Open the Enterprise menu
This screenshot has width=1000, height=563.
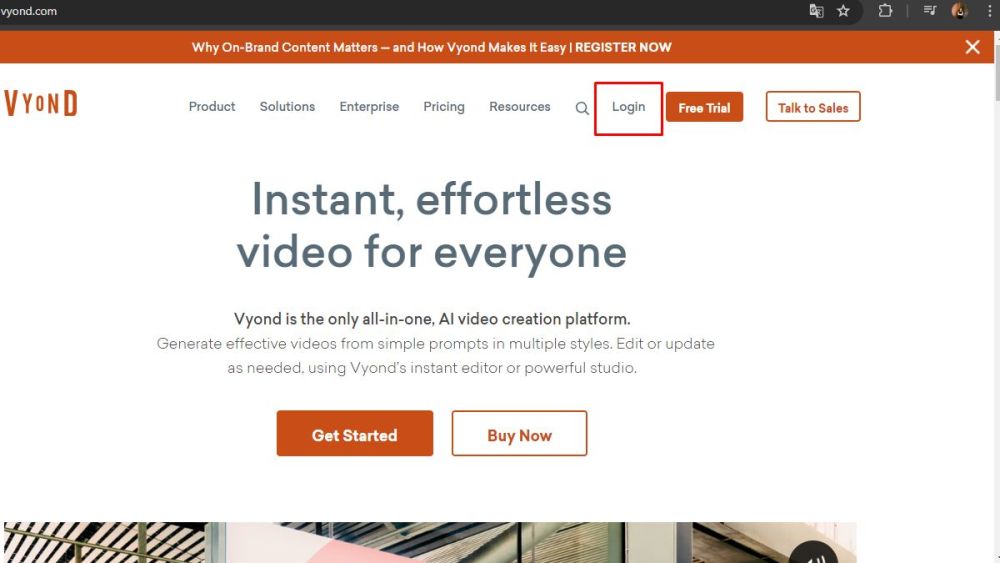click(x=369, y=106)
